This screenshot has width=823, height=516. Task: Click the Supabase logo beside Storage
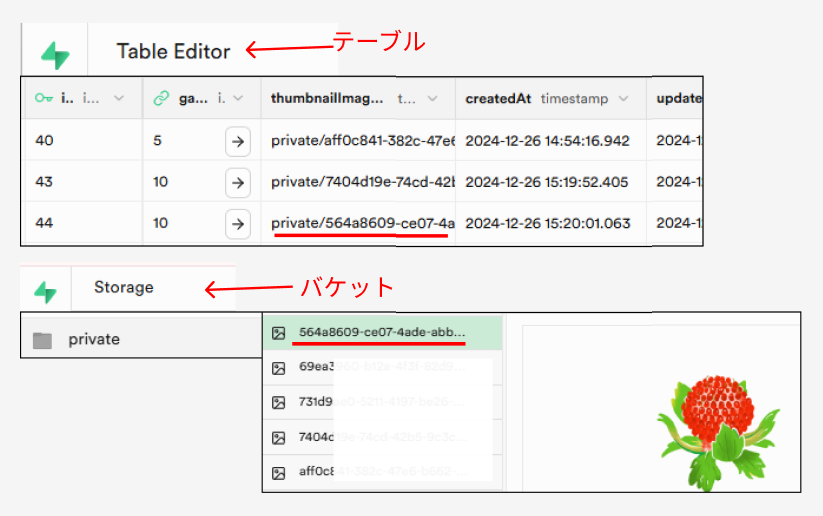[46, 291]
